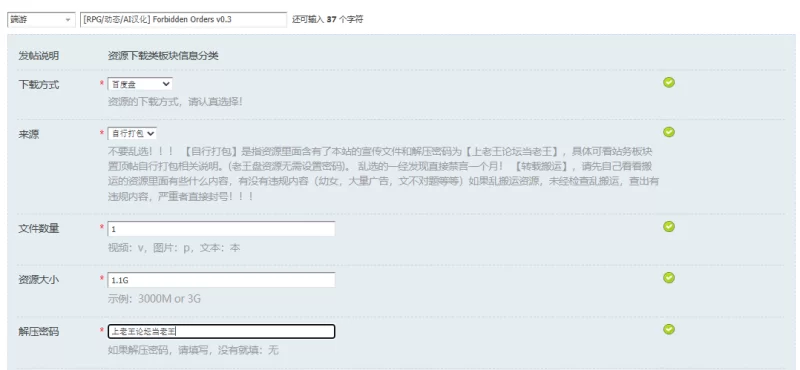Viewport: 800px width, 370px height.
Task: Click the 文件数量 input field
Action: [x=221, y=229]
